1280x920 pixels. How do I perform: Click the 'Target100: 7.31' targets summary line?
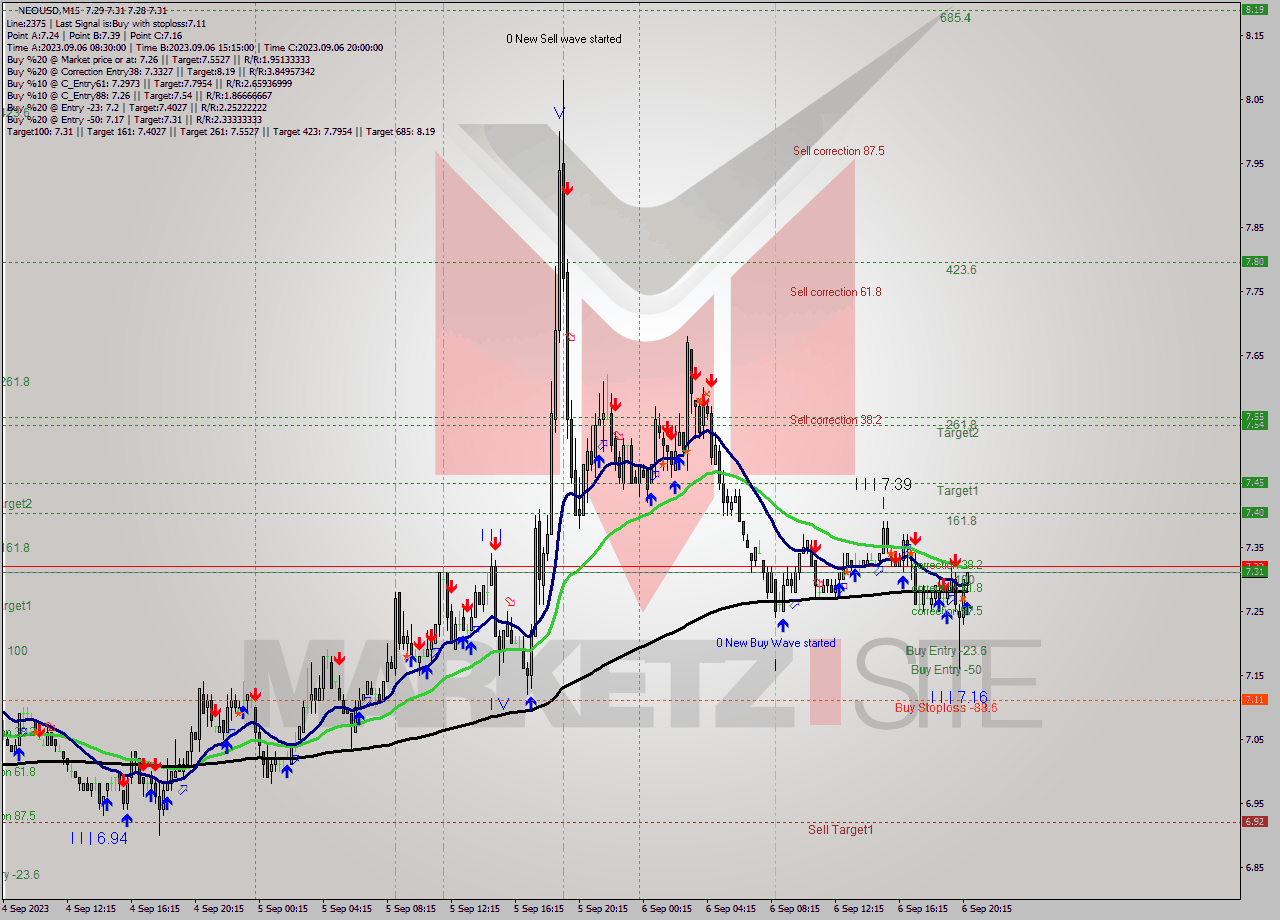[220, 132]
